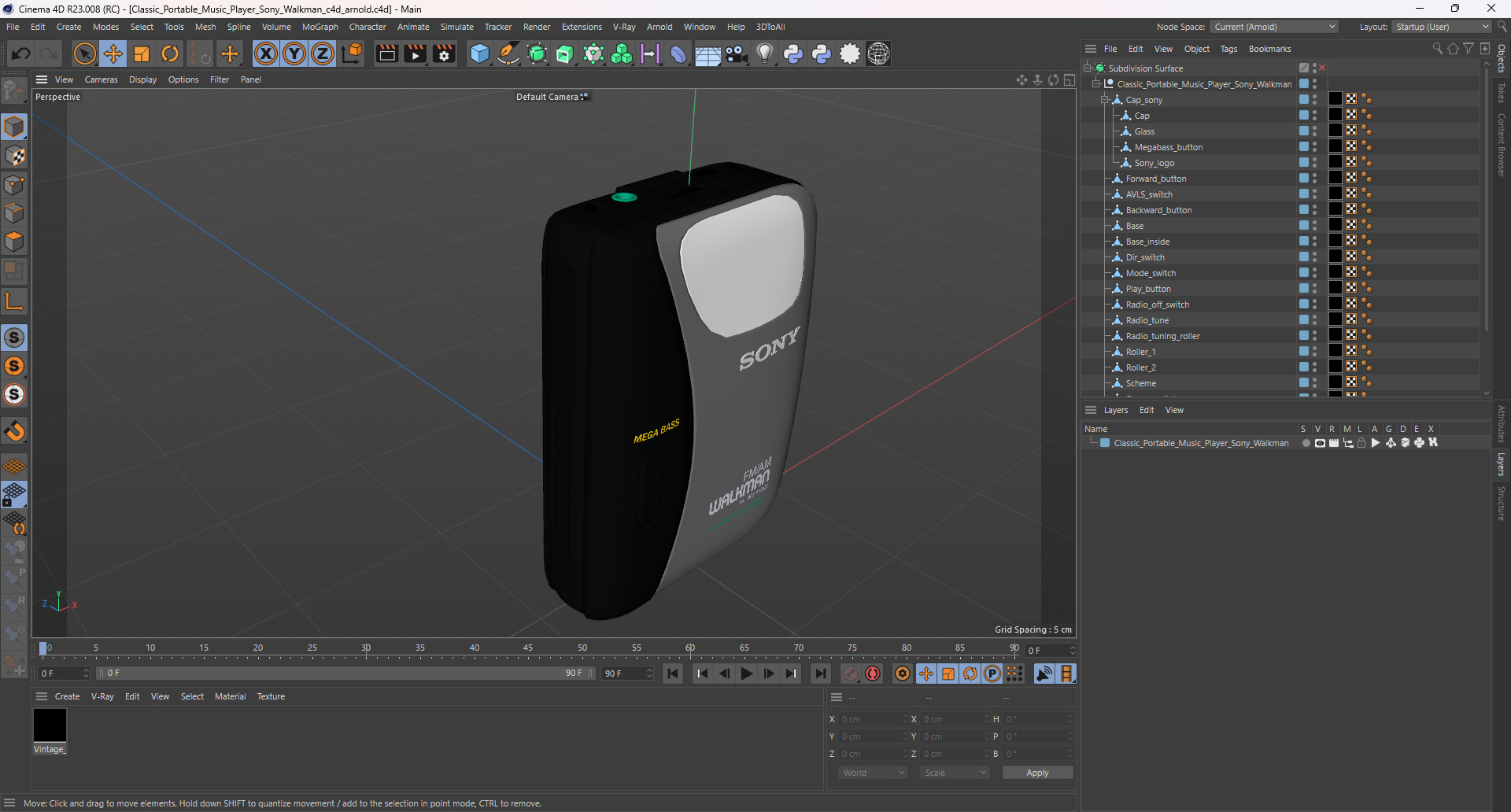The height and width of the screenshot is (812, 1511).
Task: Open the File menu
Action: (x=13, y=27)
